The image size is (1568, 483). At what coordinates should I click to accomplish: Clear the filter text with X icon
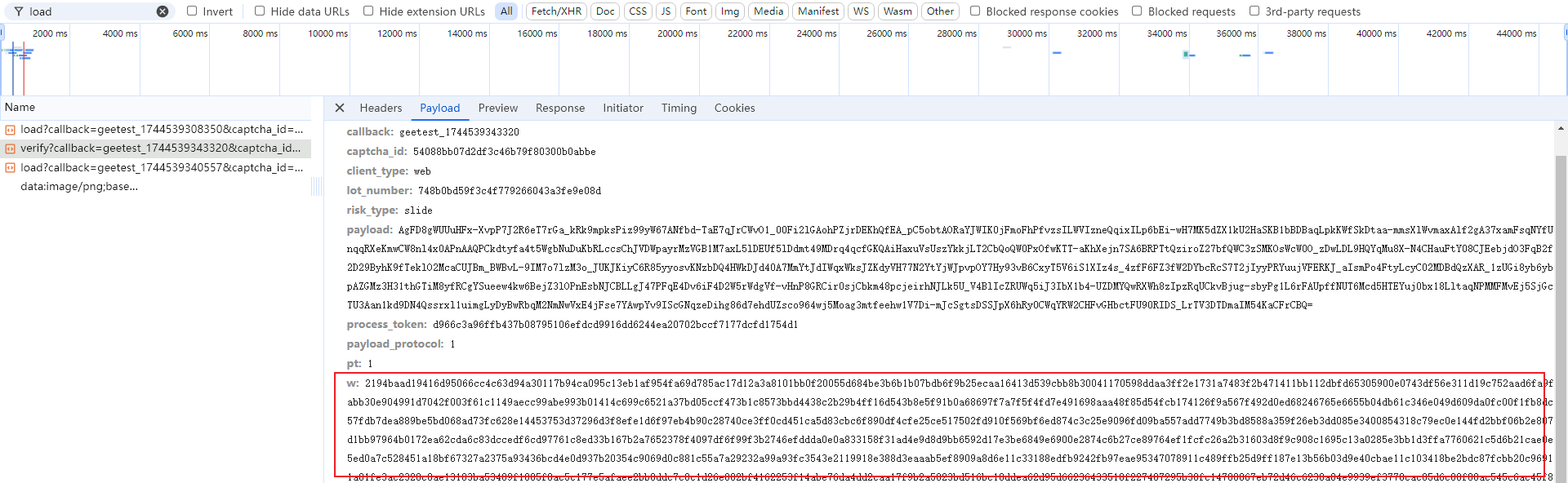163,11
